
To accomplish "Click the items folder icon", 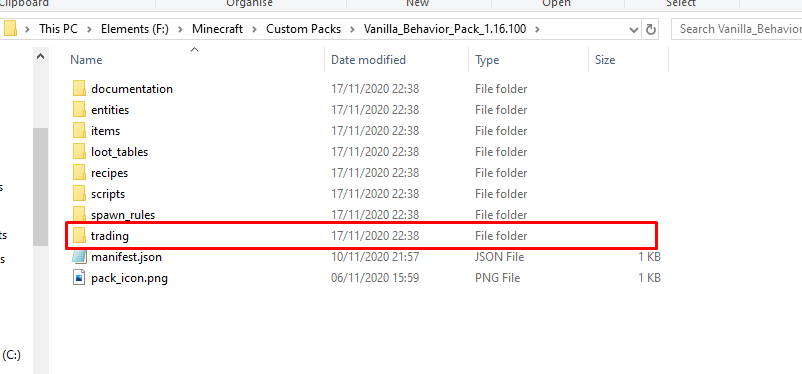I will pyautogui.click(x=79, y=131).
